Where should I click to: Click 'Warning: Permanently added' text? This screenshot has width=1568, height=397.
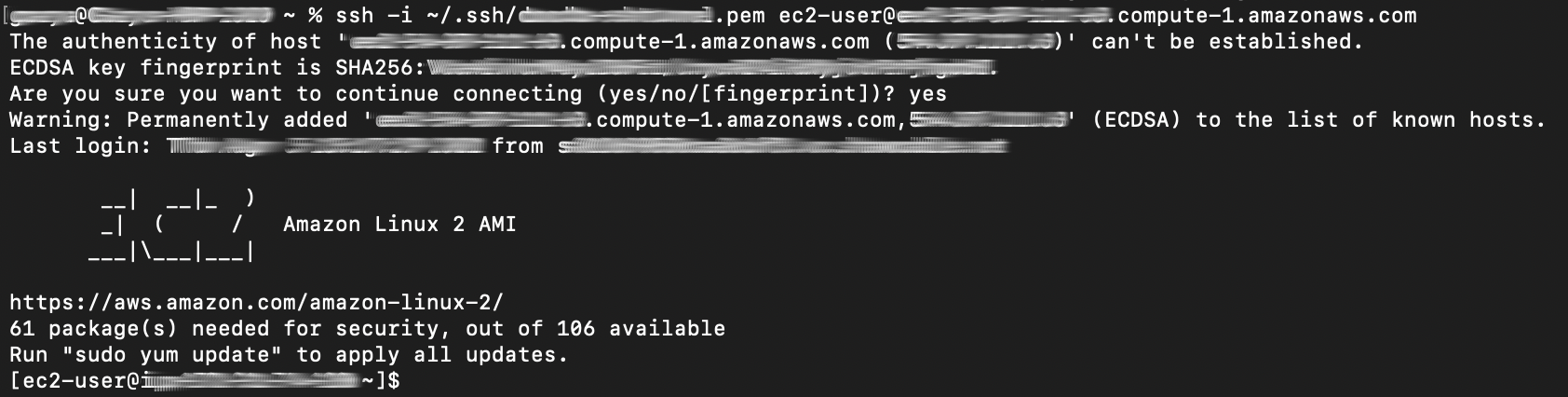coord(178,120)
